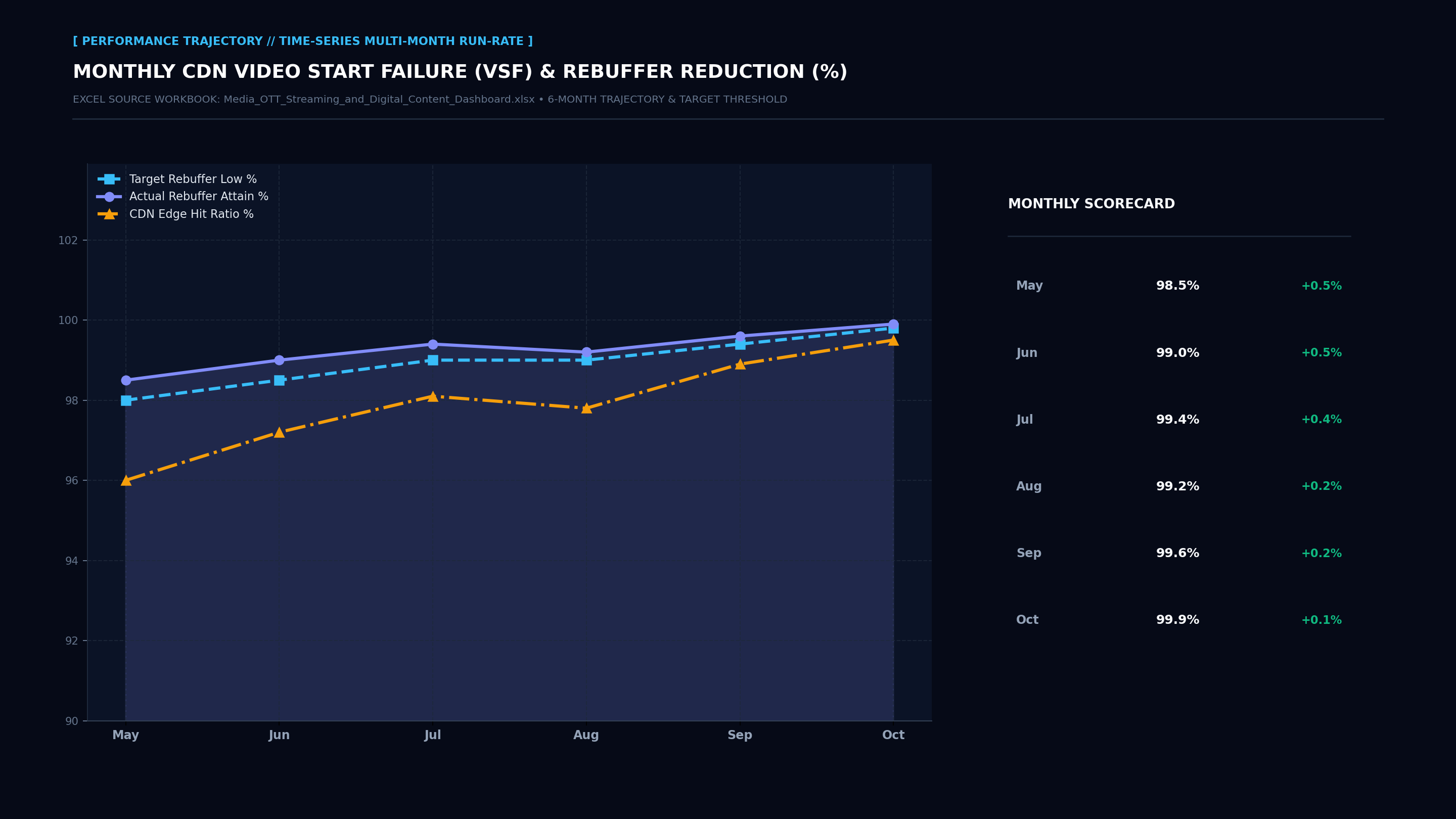Select the May triangle on CDN Edge line
1456x819 pixels.
(x=126, y=480)
